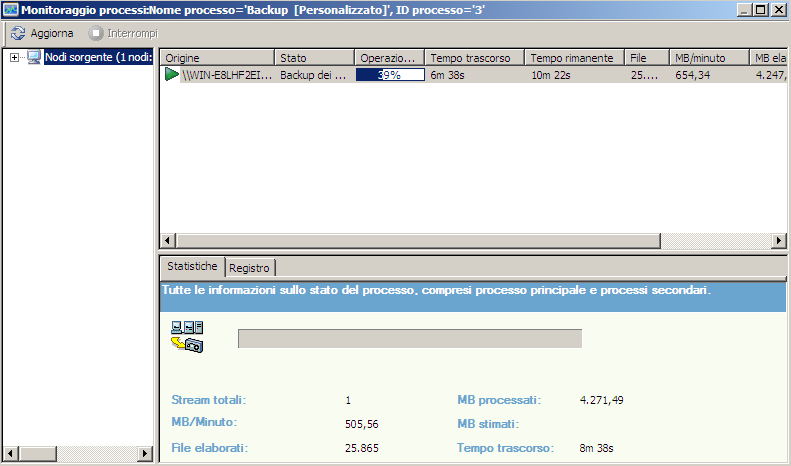Click the 'MB stimati:' label
The image size is (791, 466).
[x=488, y=424]
